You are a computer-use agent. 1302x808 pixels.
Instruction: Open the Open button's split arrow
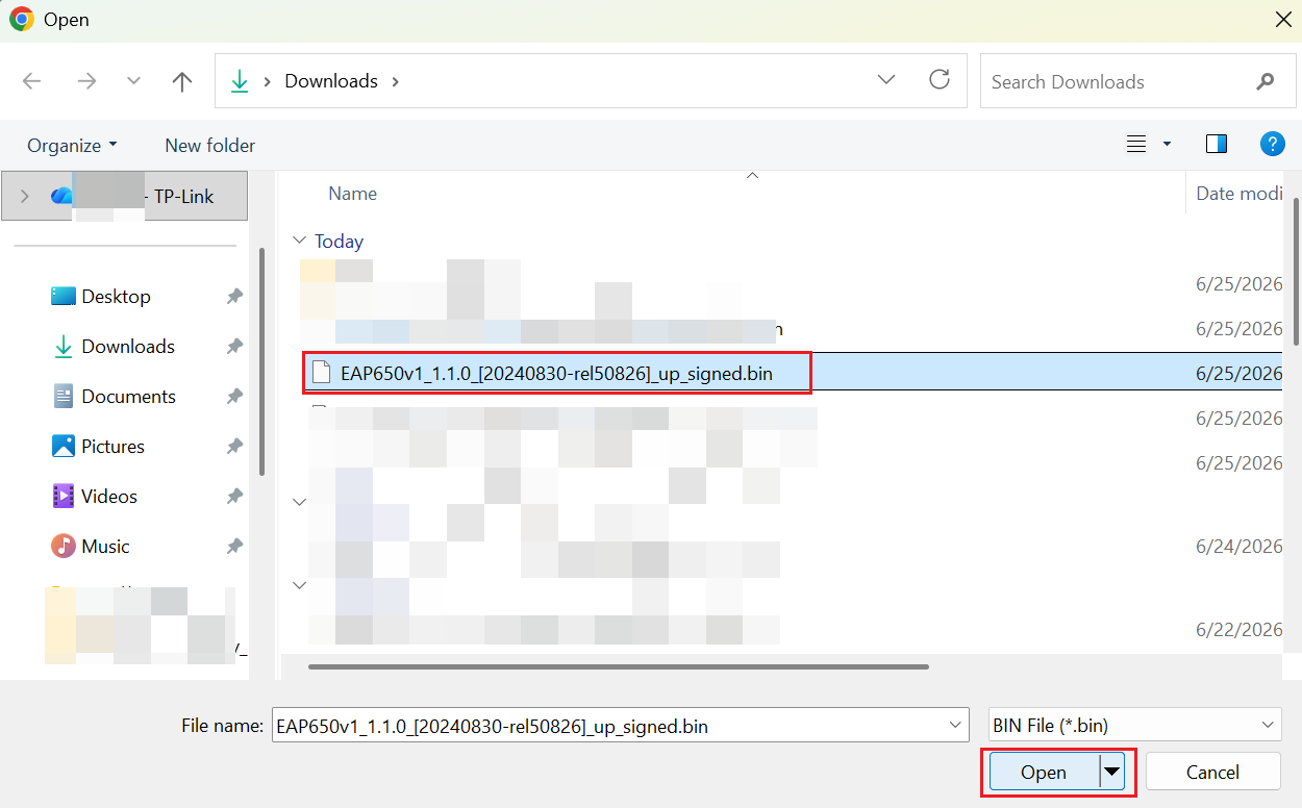[x=1111, y=772]
